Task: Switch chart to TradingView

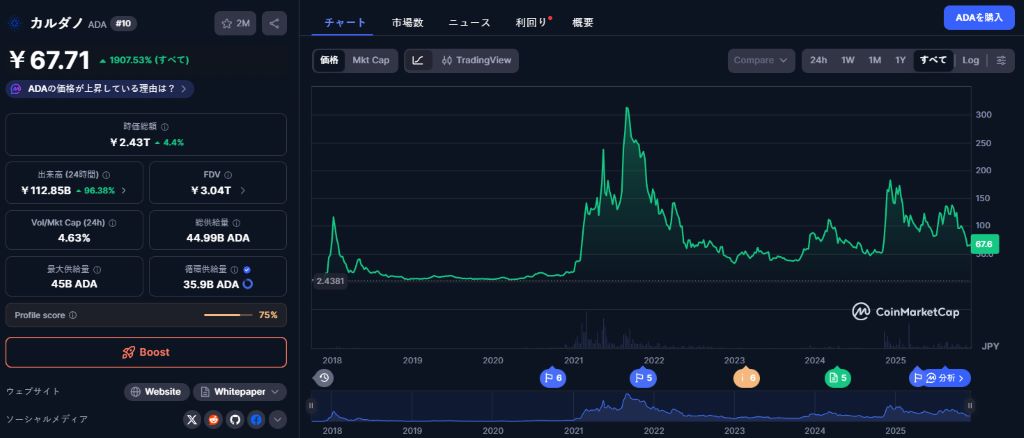Action: pos(476,61)
